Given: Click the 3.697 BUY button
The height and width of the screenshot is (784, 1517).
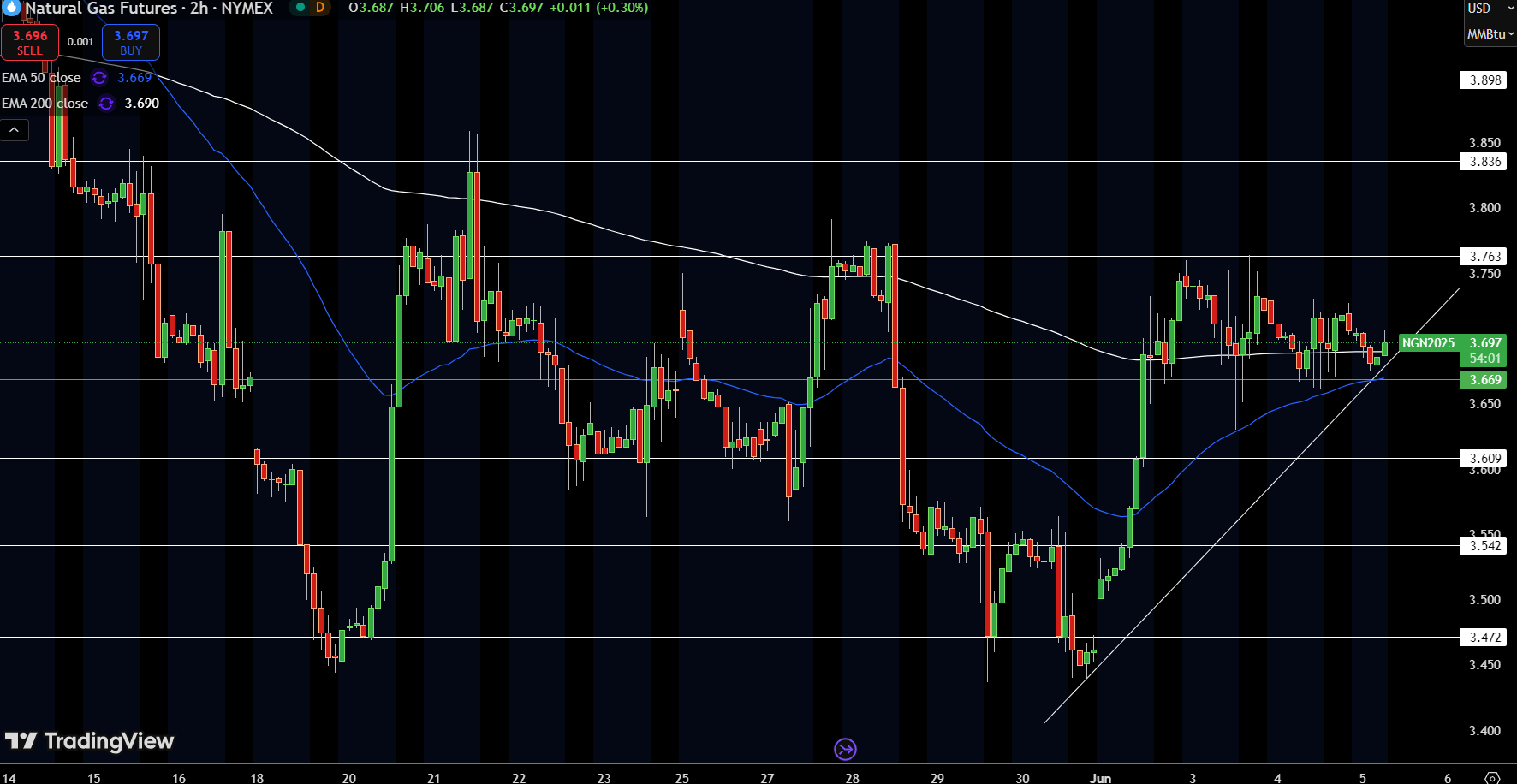Looking at the screenshot, I should 131,42.
